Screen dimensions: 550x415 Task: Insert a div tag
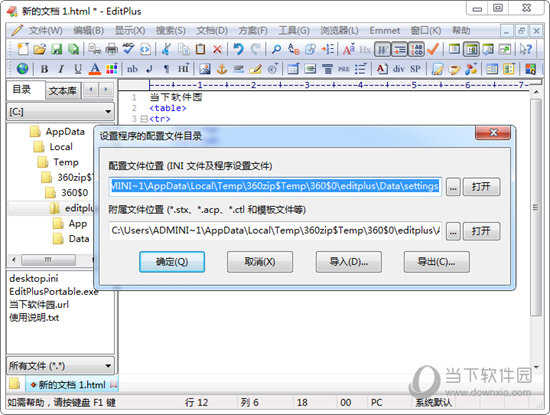398,69
